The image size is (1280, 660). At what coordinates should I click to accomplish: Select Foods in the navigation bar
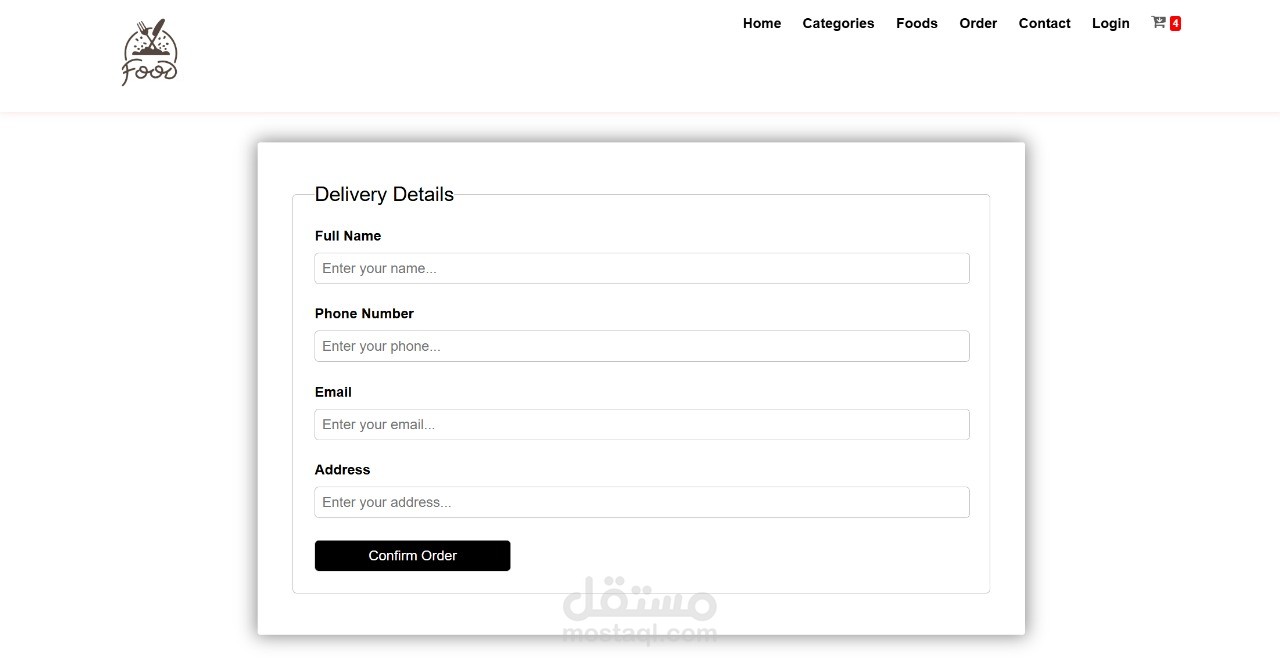click(x=917, y=23)
